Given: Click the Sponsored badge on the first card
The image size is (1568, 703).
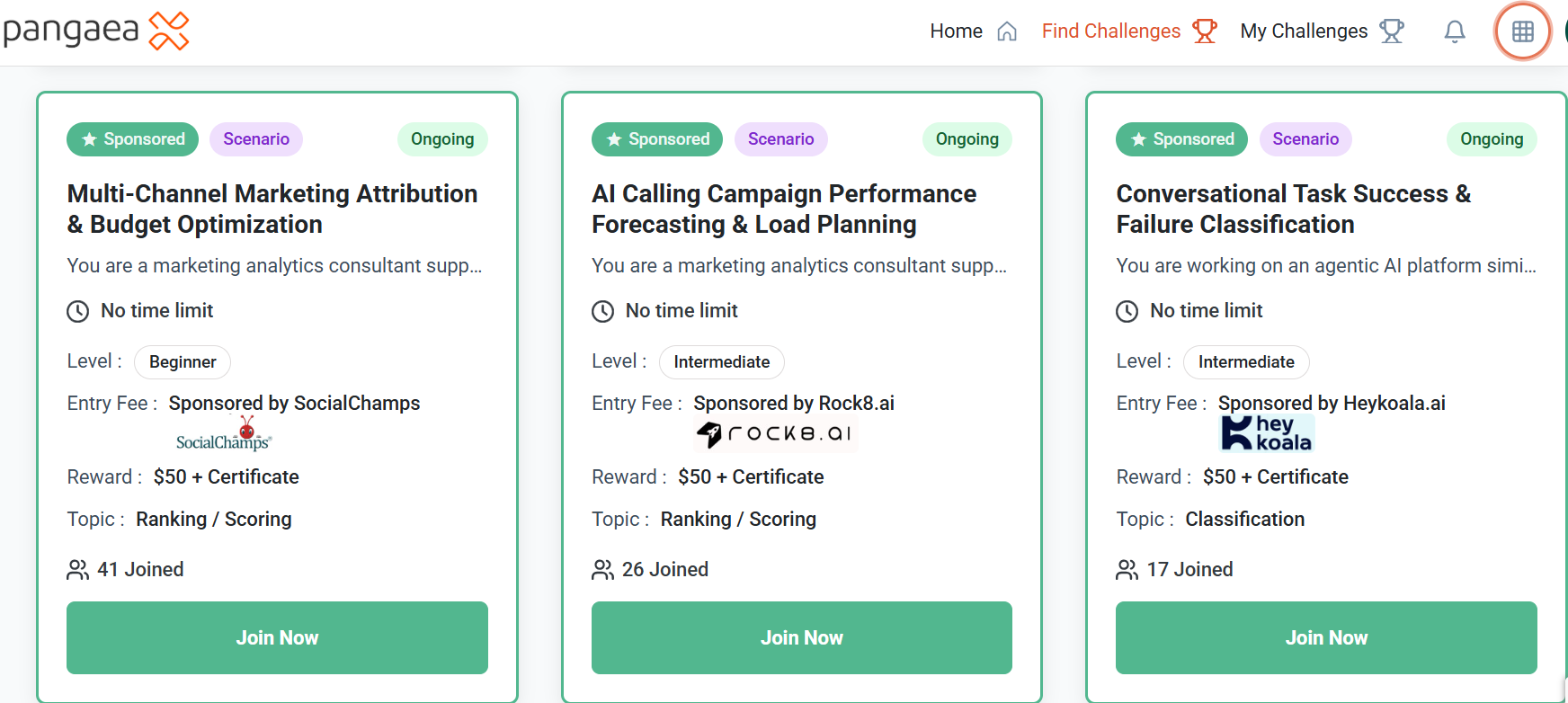Looking at the screenshot, I should (x=132, y=139).
